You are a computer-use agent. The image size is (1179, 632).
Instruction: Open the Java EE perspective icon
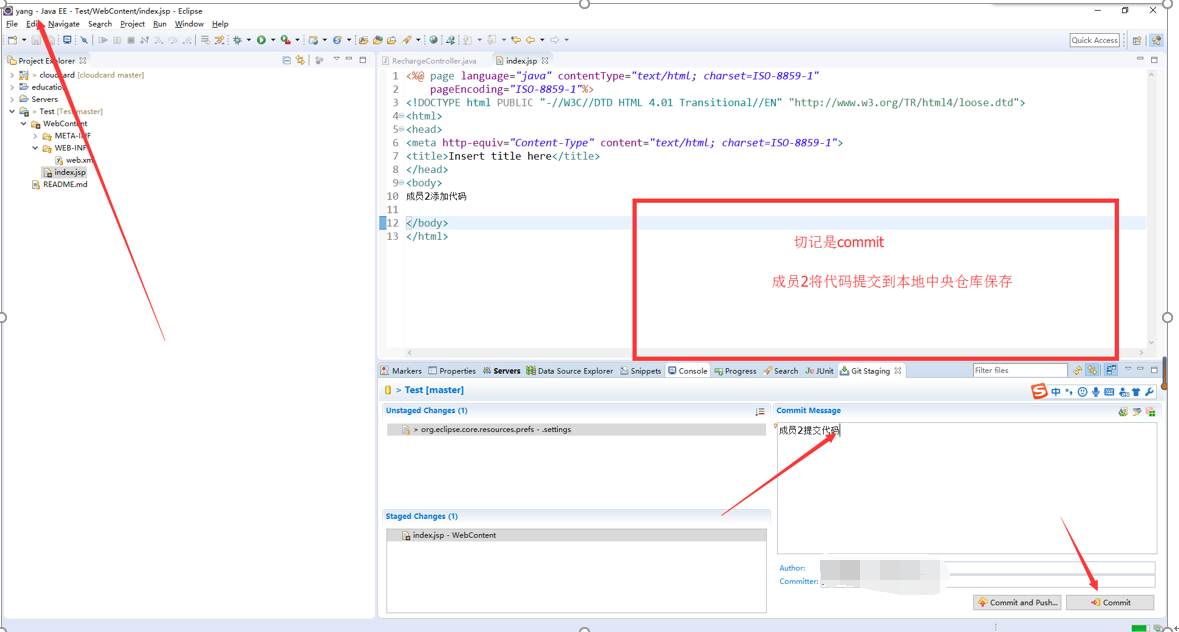pos(1156,41)
